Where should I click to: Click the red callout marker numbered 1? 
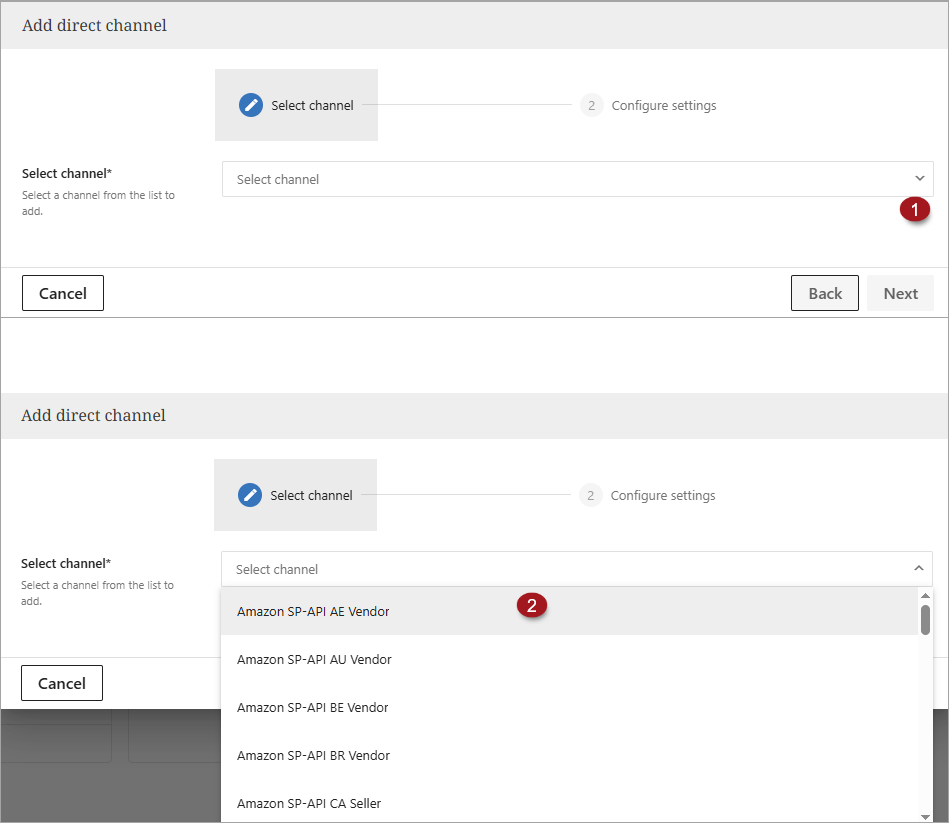(914, 210)
